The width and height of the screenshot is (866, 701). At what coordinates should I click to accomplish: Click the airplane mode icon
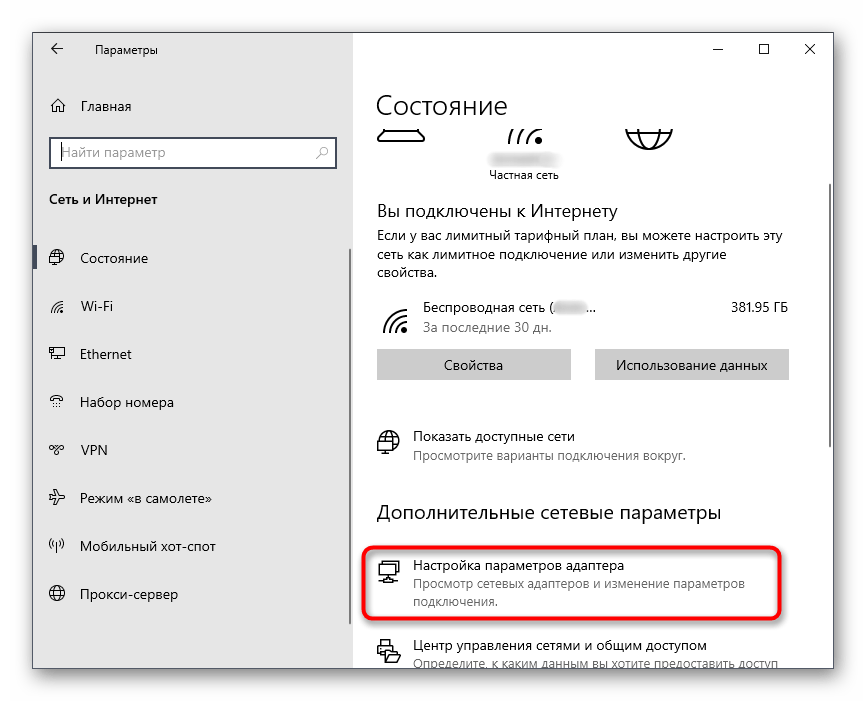(x=58, y=498)
